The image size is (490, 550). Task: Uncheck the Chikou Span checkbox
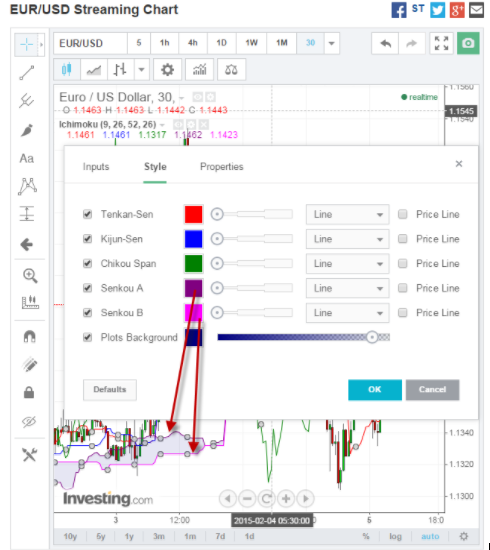click(87, 263)
